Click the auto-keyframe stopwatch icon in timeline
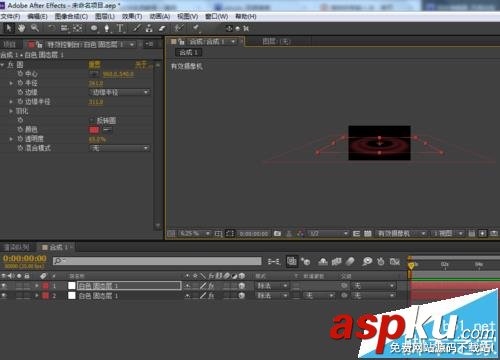This screenshot has height=360, width=500. (381, 262)
